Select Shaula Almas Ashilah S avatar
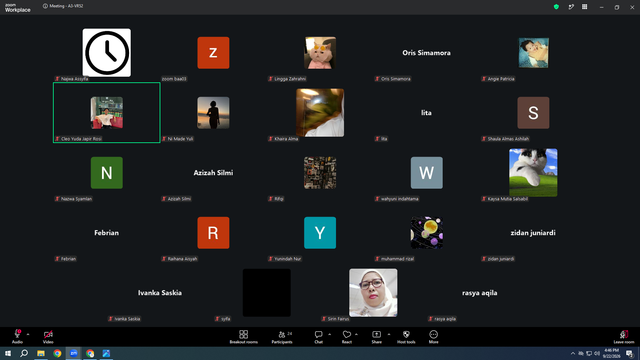 [x=533, y=113]
